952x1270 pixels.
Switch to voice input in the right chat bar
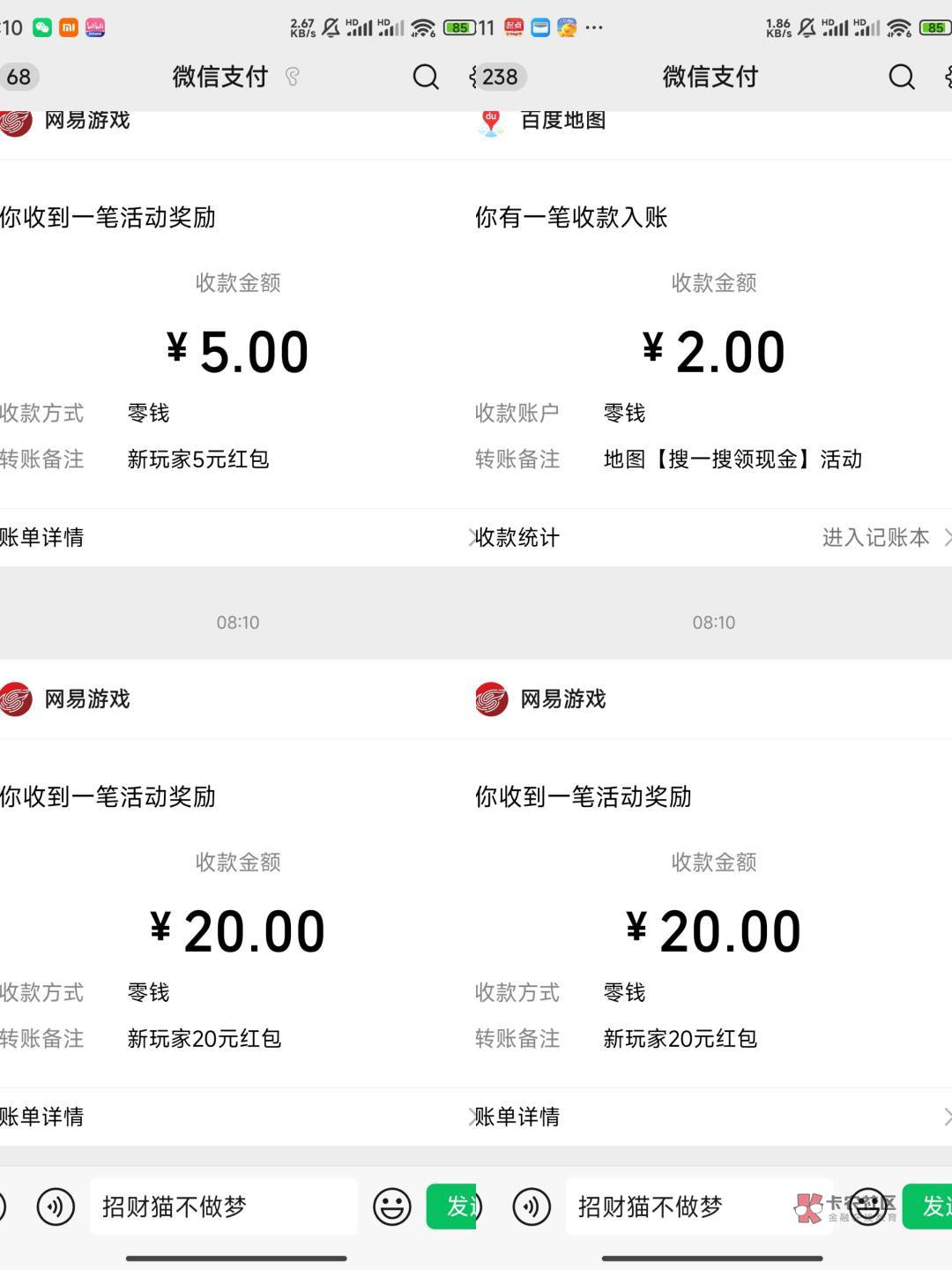(x=532, y=1206)
